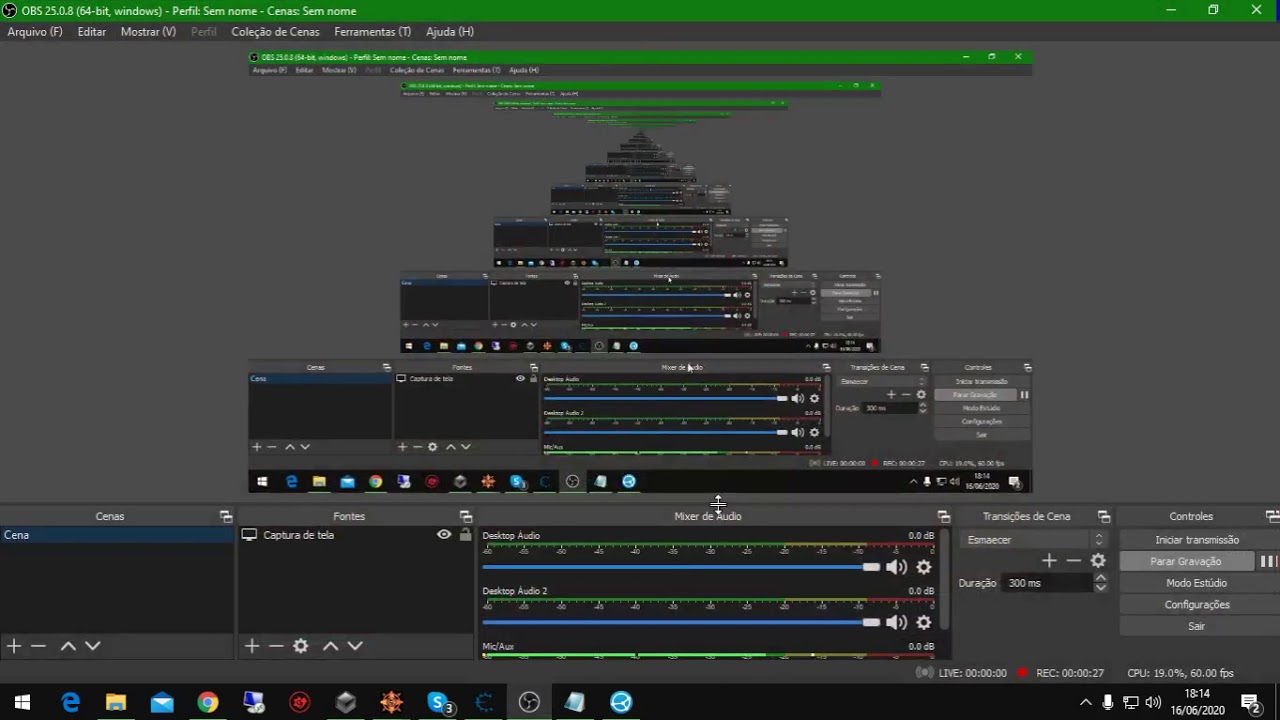Add a scene transition with the plus icon

coord(1049,561)
